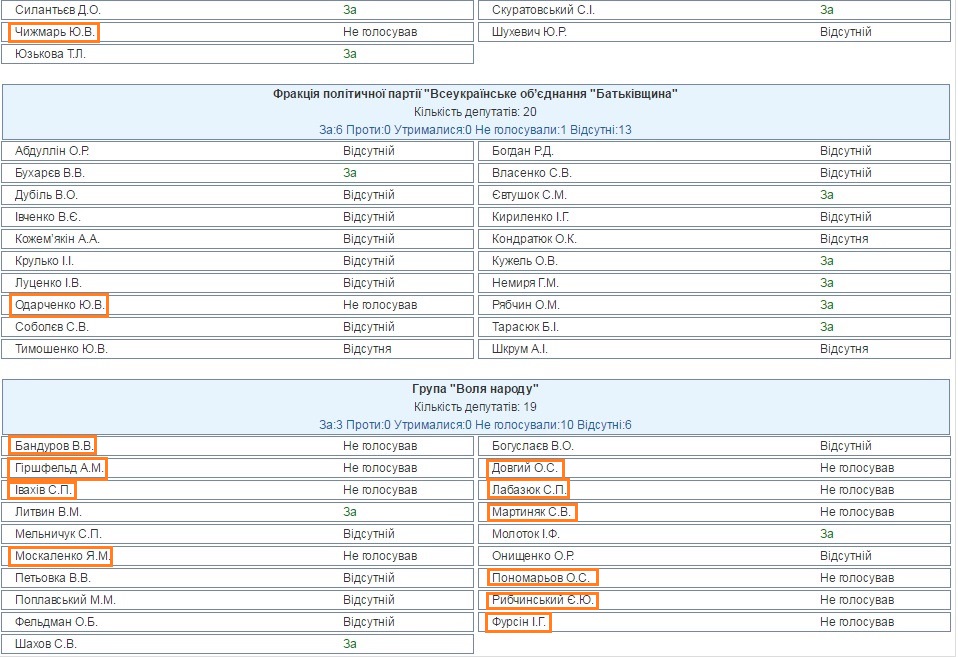Click the Литвин В.М. name cell
Viewport: 958px width, 657px height.
[49, 512]
